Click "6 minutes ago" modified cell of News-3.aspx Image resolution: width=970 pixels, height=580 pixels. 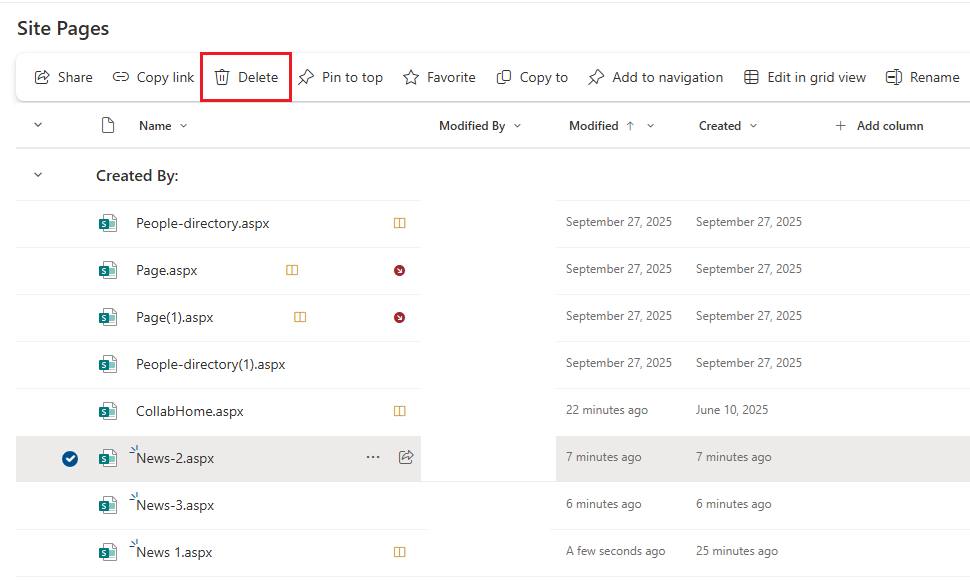(x=604, y=504)
